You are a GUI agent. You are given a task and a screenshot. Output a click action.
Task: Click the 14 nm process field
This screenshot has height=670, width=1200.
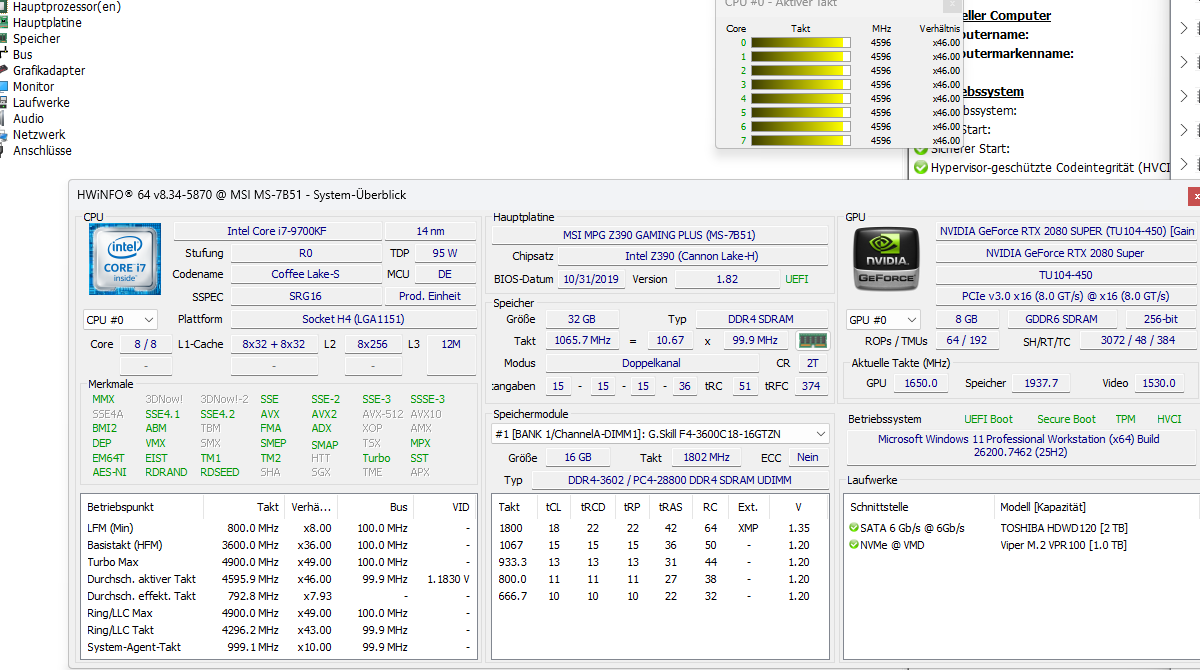[x=430, y=231]
